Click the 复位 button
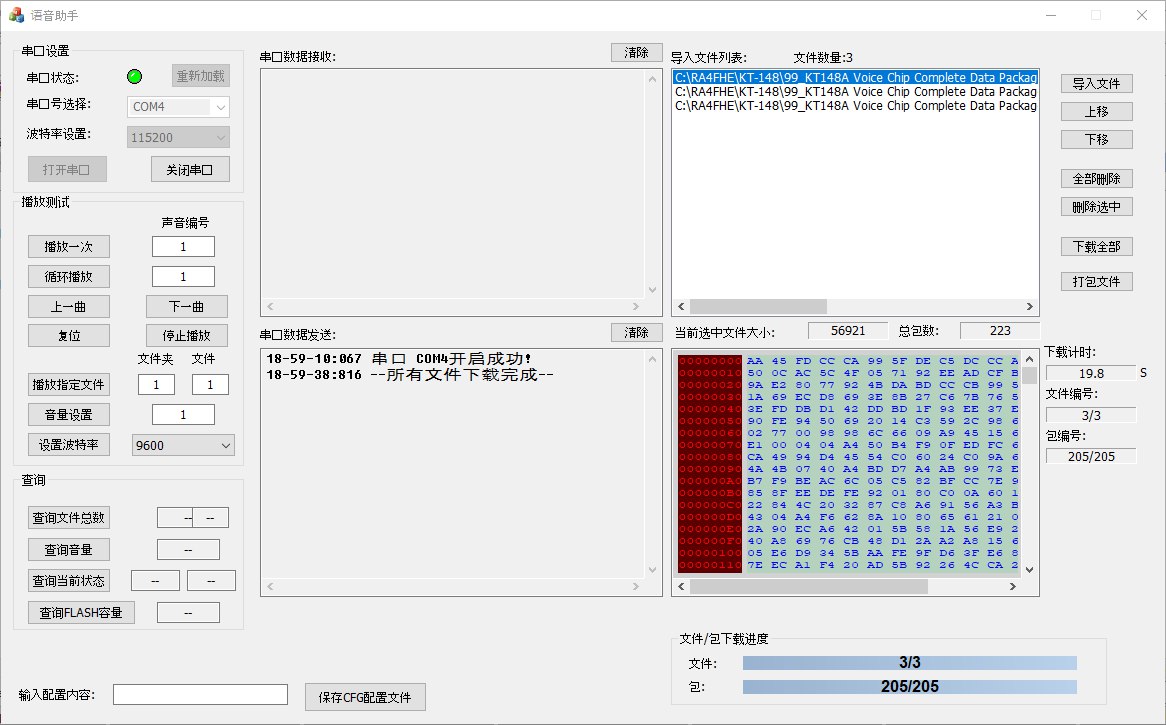This screenshot has height=725, width=1166. pyautogui.click(x=68, y=335)
